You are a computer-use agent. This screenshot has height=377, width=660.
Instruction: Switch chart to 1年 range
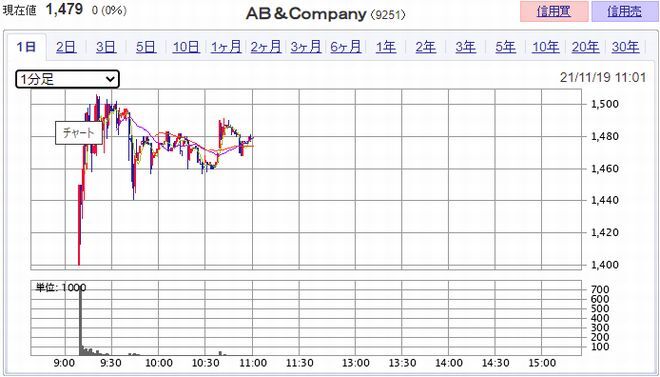386,47
